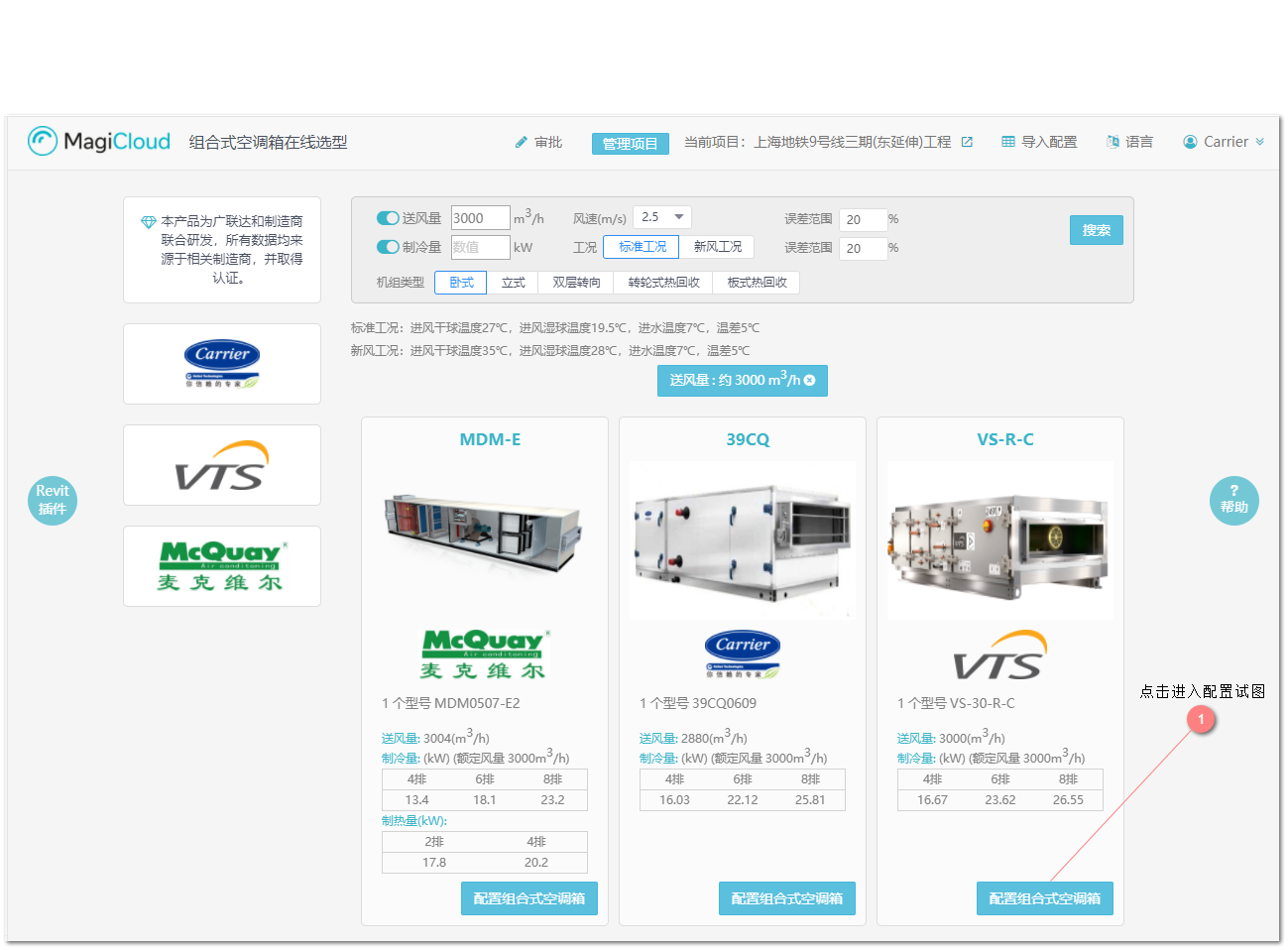Click the 搜索 button
This screenshot has width=1288, height=950.
[1097, 230]
